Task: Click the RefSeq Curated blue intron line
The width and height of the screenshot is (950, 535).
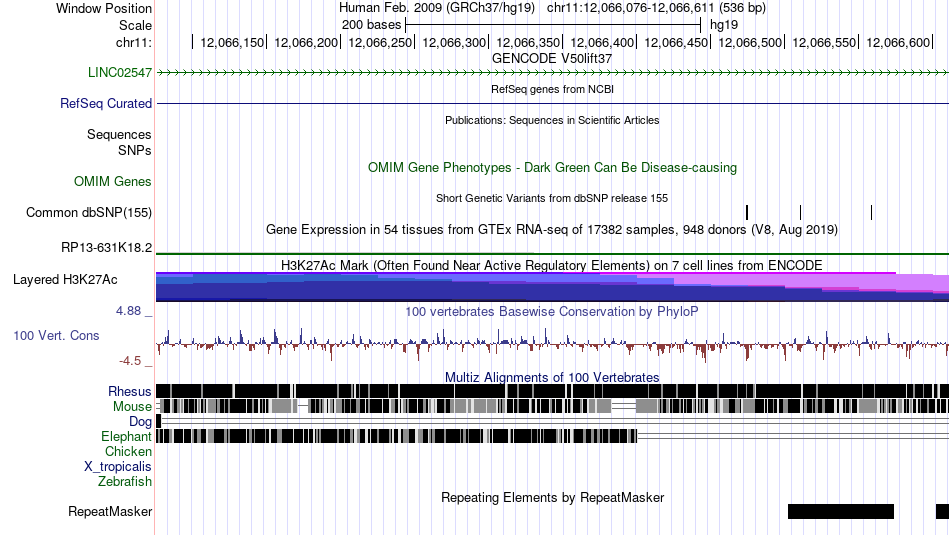Action: [x=553, y=104]
